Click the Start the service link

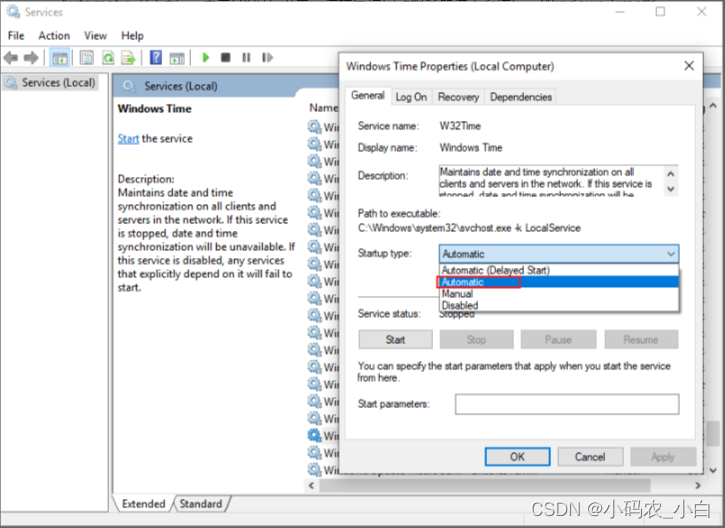click(x=128, y=139)
